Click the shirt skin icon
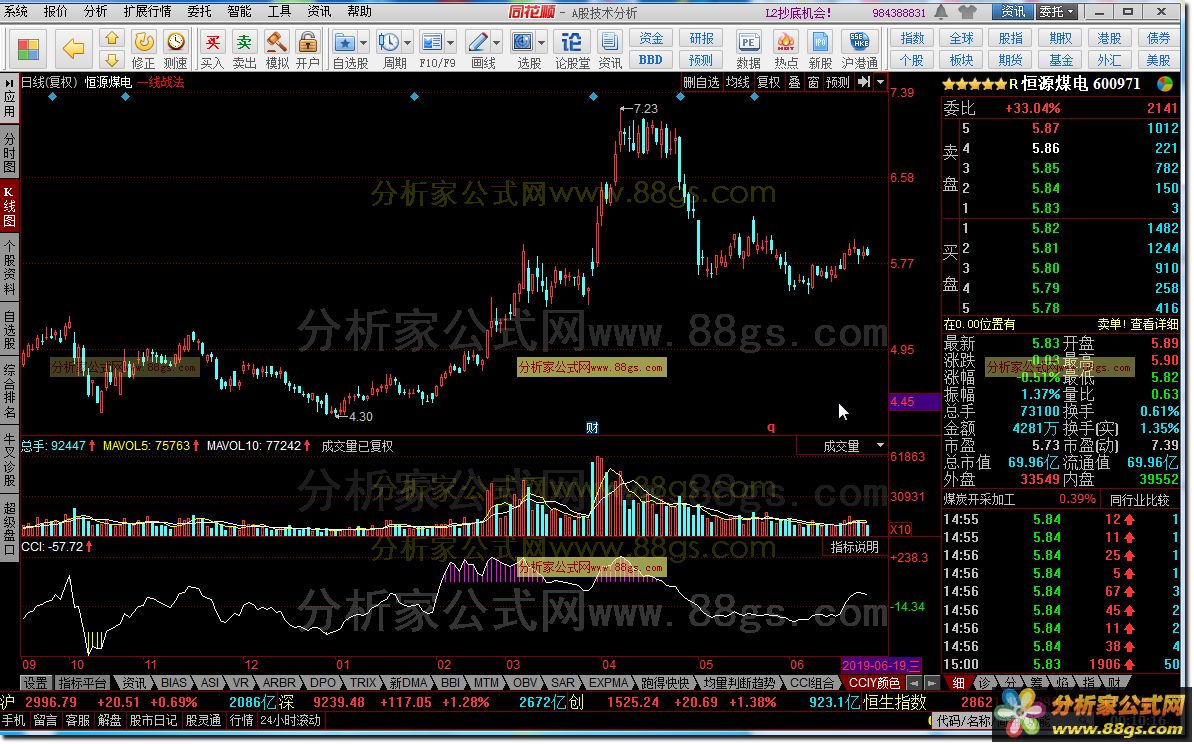 (x=967, y=11)
